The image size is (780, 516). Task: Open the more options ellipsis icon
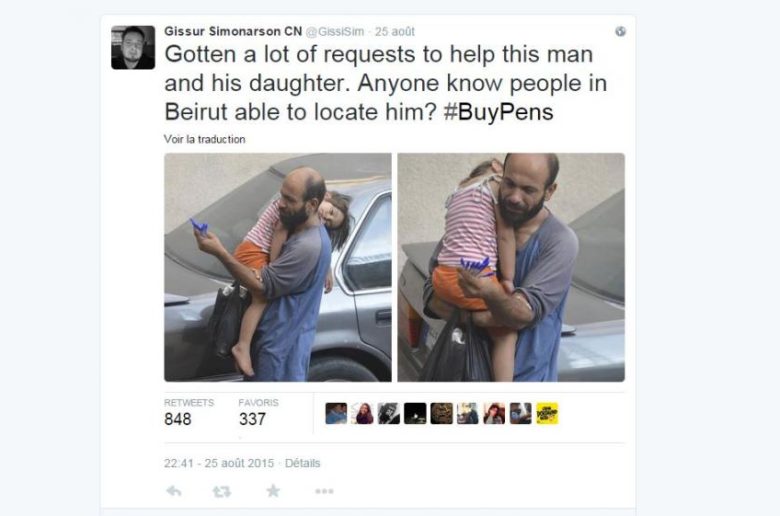tap(324, 492)
